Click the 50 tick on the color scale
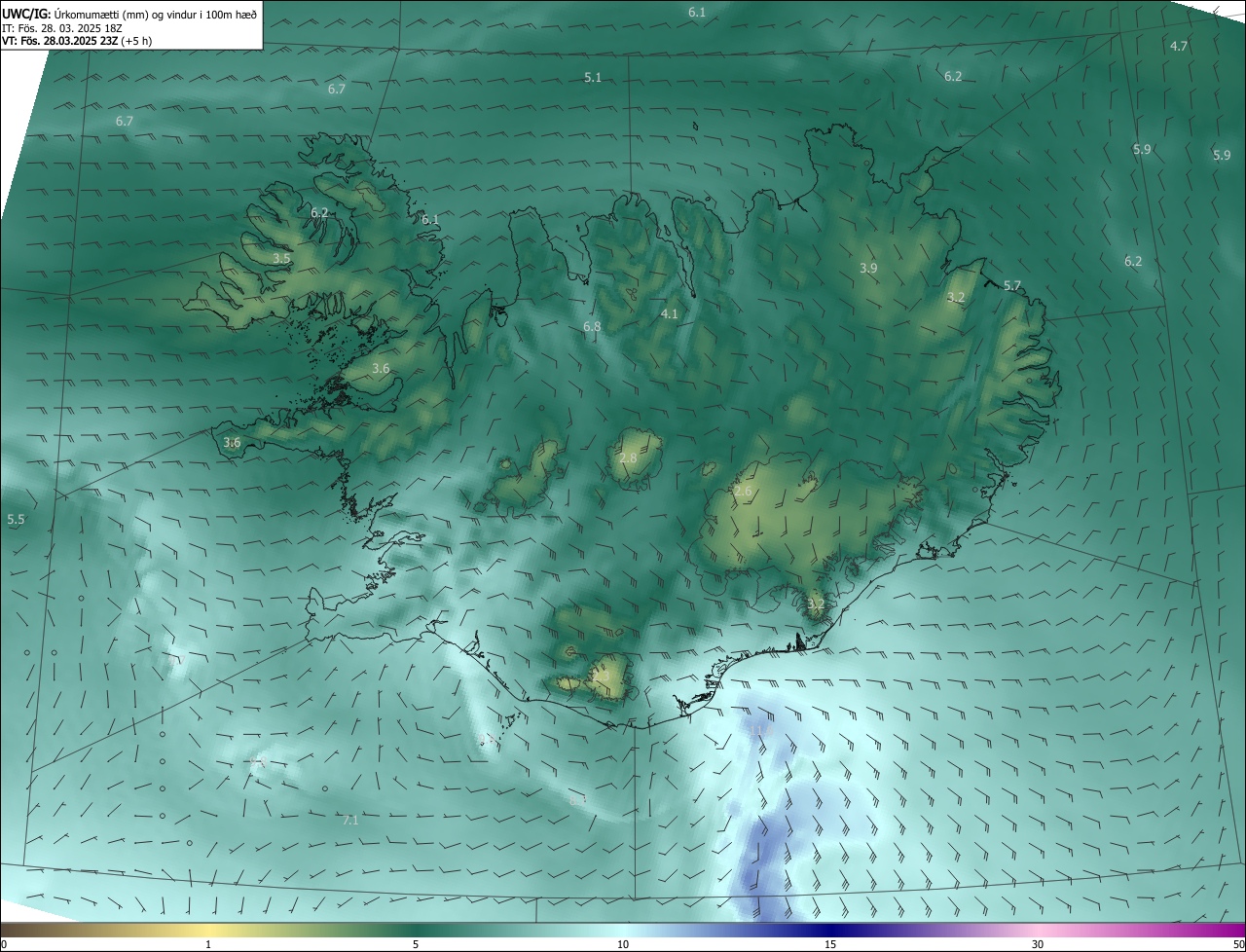The height and width of the screenshot is (952, 1246). (1238, 944)
